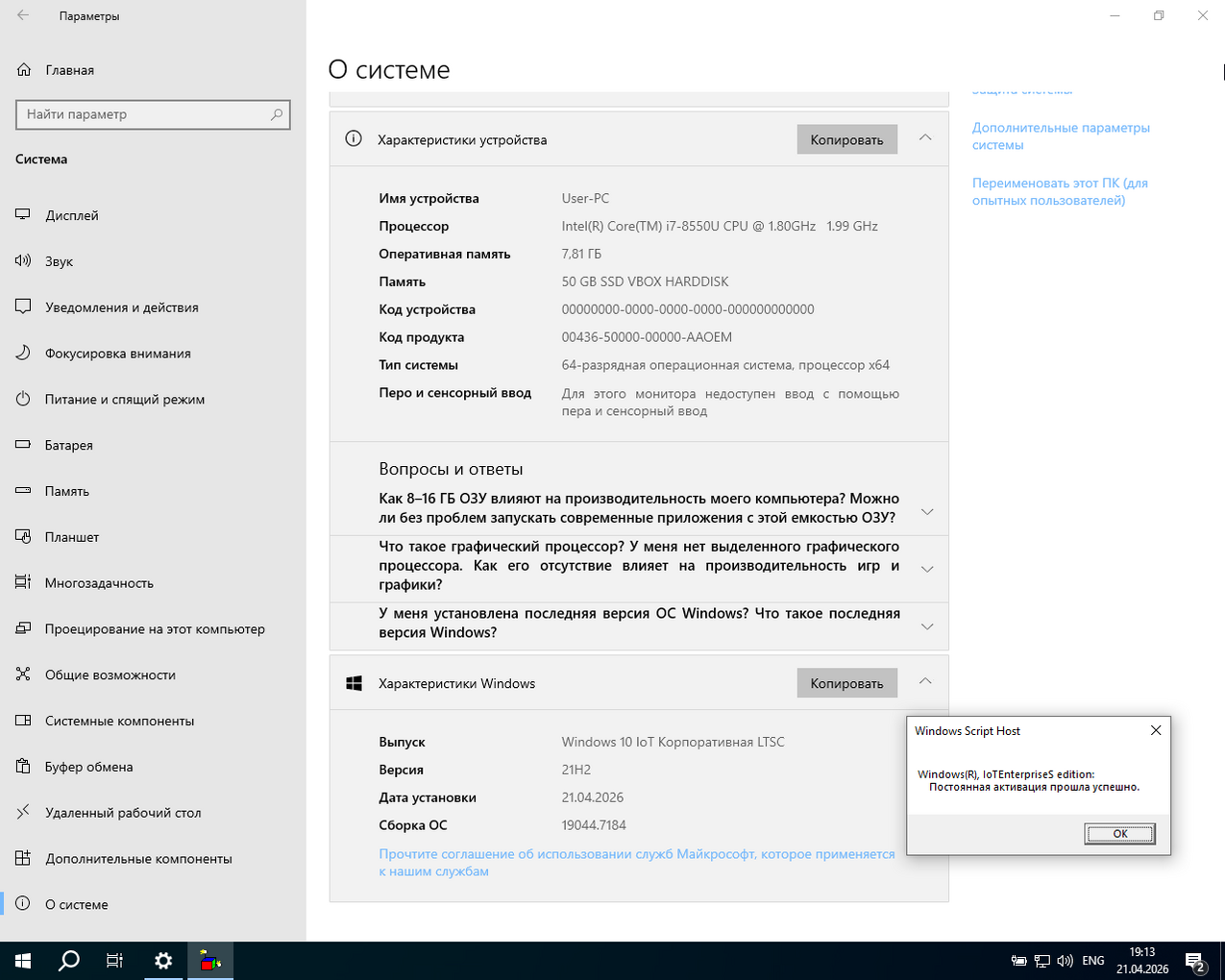Select О системе info icon in sidebar

click(x=23, y=904)
